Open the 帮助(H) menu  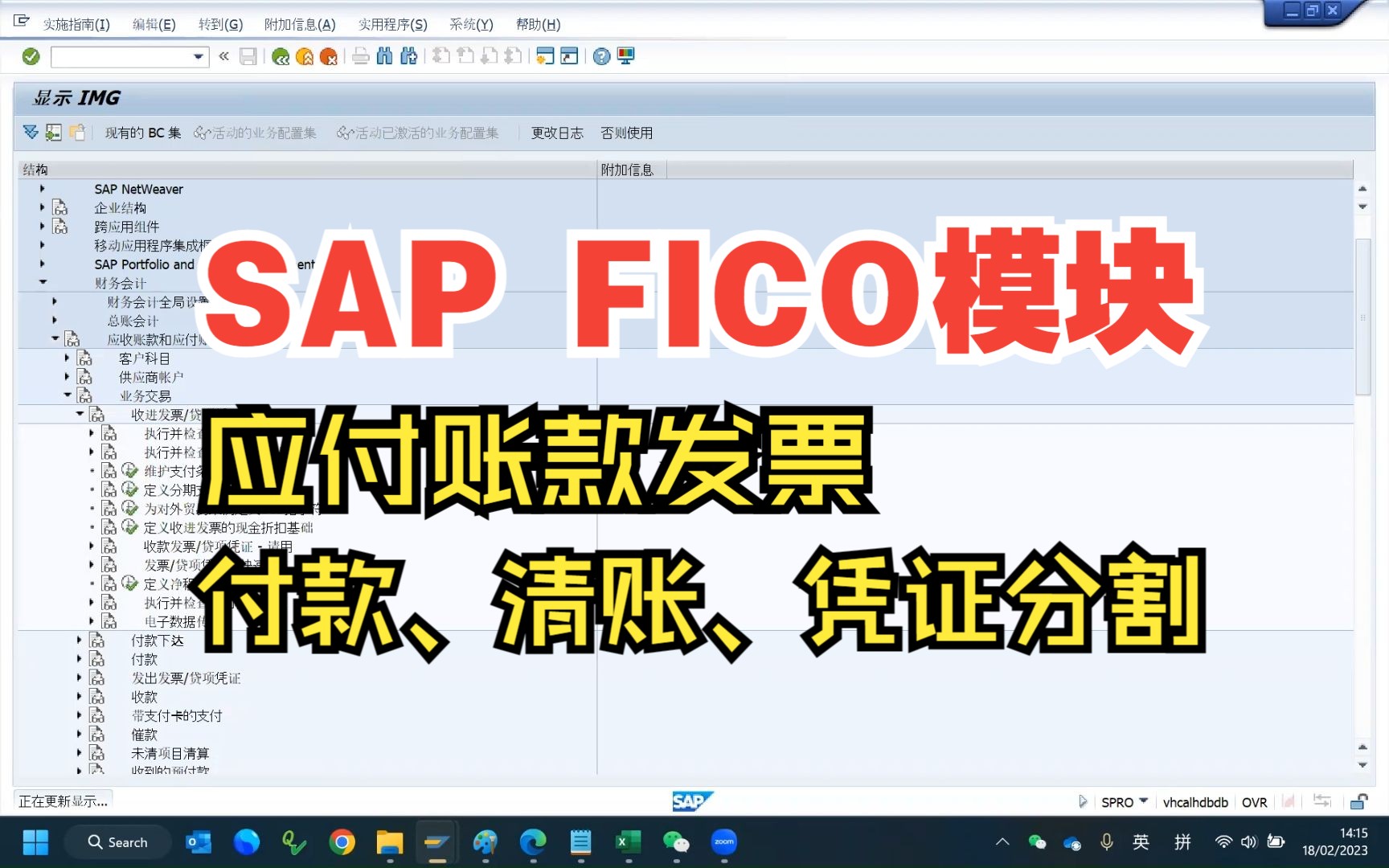(538, 24)
